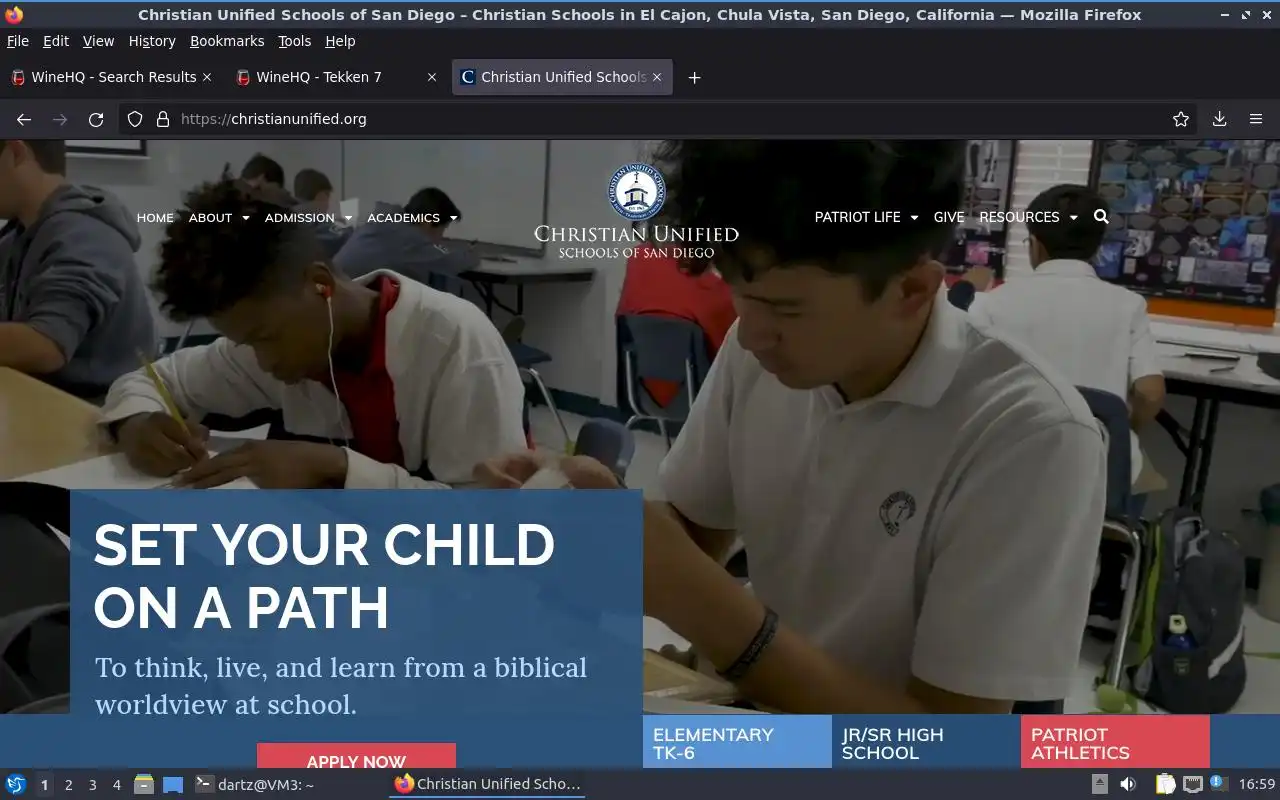Switch to virtual desktop 1
The height and width of the screenshot is (800, 1280).
(x=44, y=785)
